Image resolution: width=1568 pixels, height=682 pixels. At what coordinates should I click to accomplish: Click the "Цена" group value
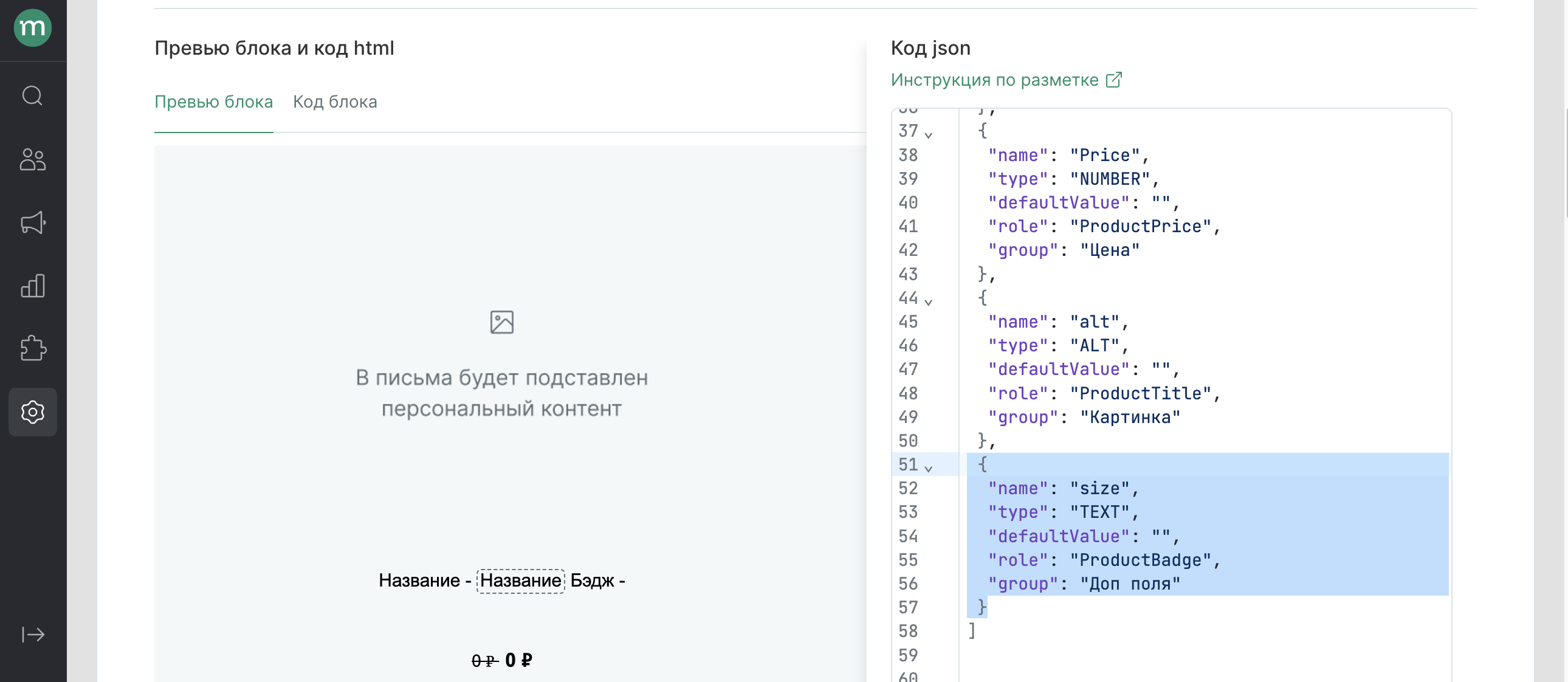tap(1110, 250)
